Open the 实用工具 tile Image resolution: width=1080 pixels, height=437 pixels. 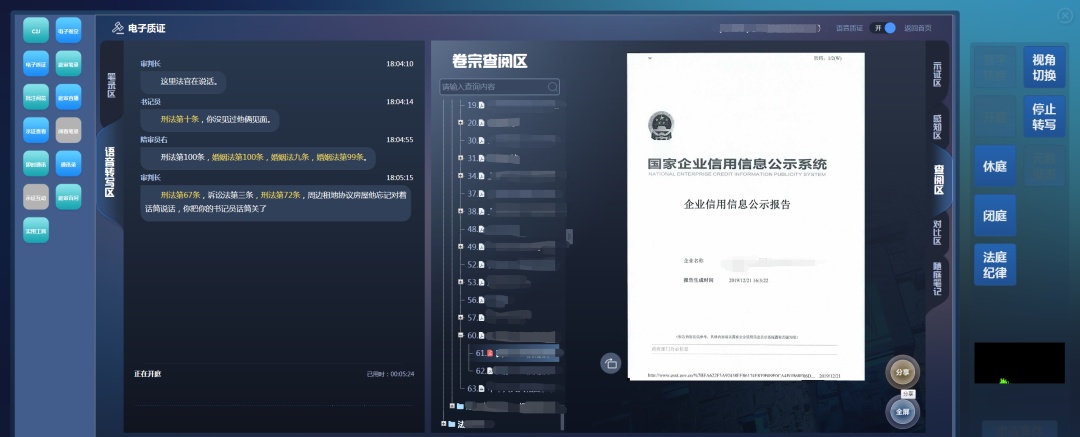[x=36, y=230]
